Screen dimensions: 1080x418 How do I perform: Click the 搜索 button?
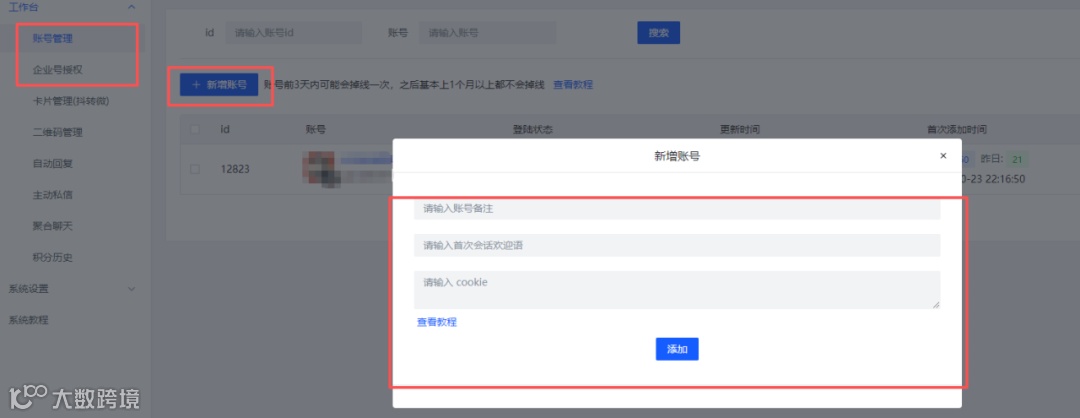point(658,32)
